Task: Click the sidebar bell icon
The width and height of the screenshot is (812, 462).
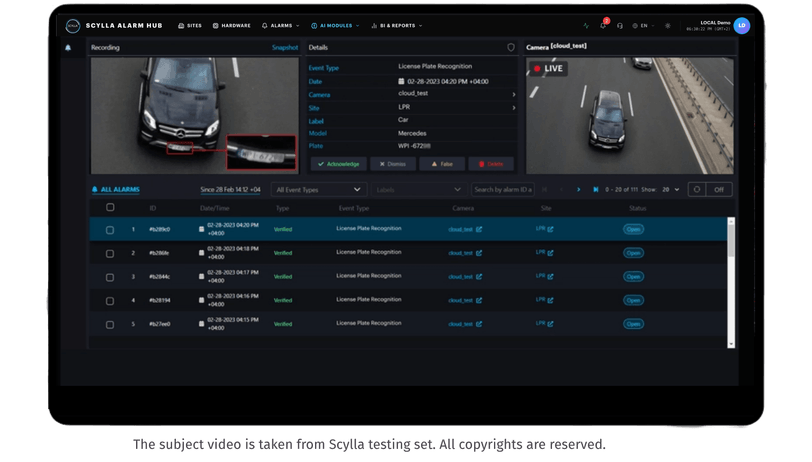Action: pyautogui.click(x=68, y=48)
